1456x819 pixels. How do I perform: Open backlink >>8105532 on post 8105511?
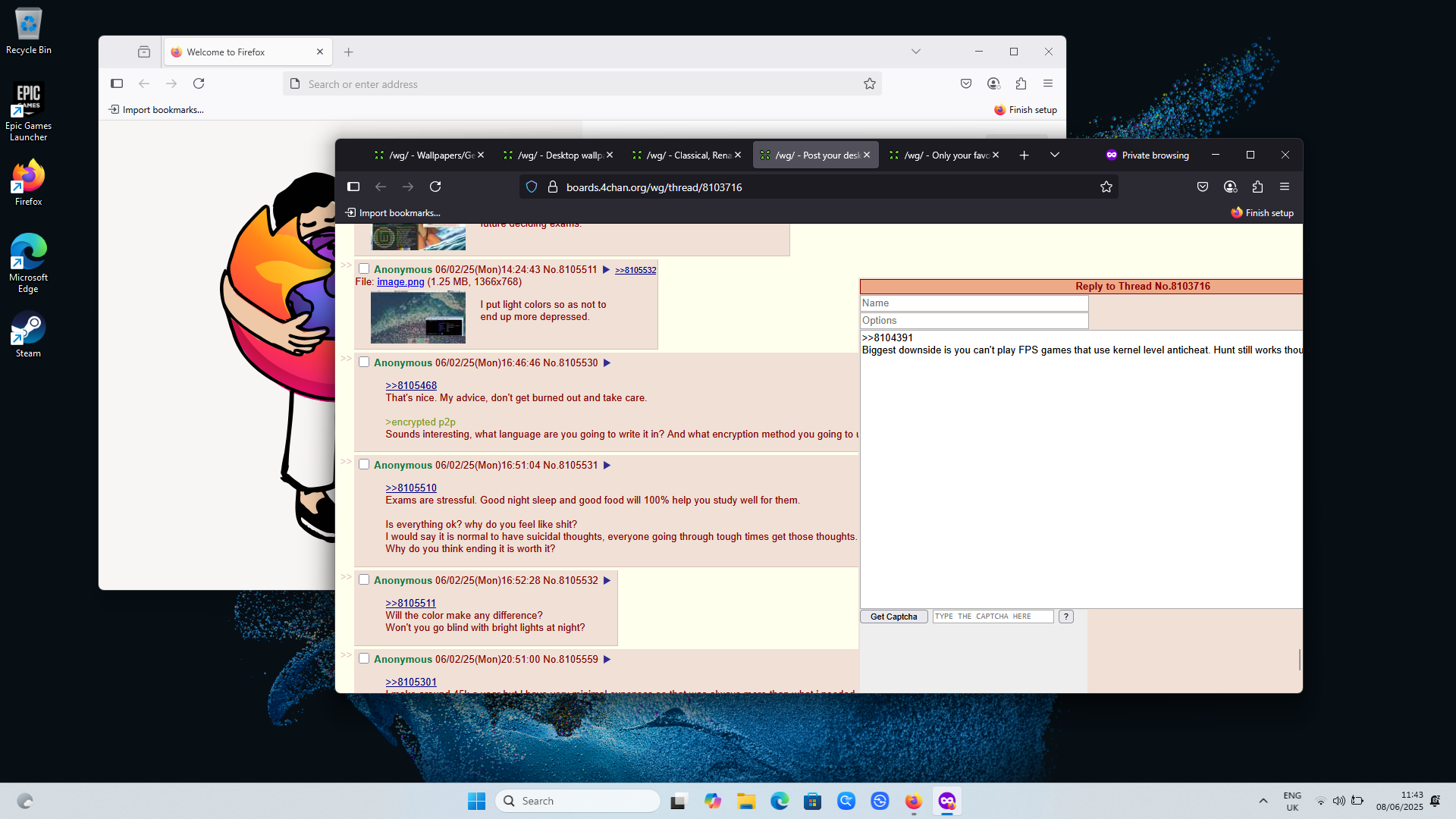pos(635,270)
